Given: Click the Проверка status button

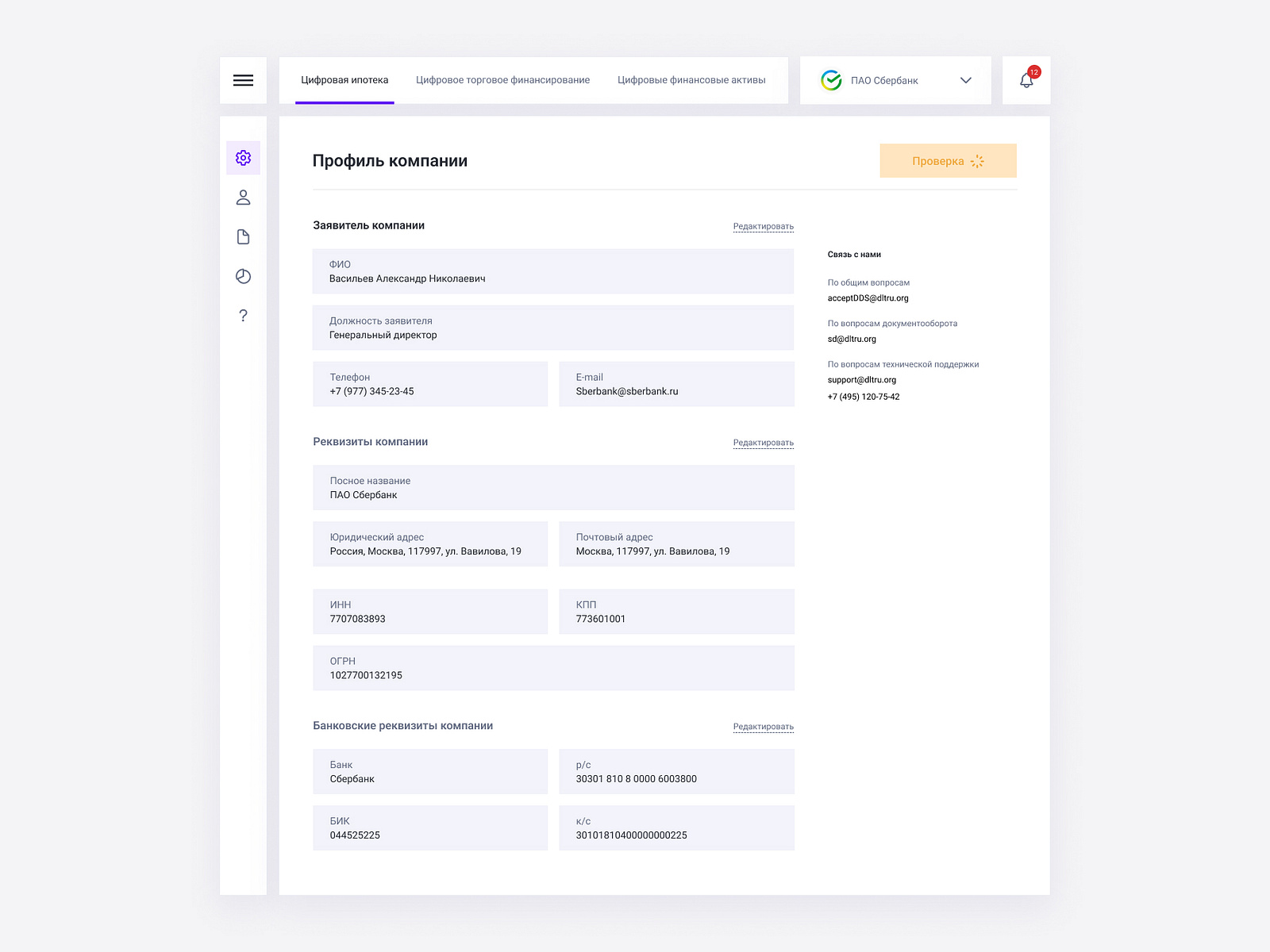Looking at the screenshot, I should point(948,160).
